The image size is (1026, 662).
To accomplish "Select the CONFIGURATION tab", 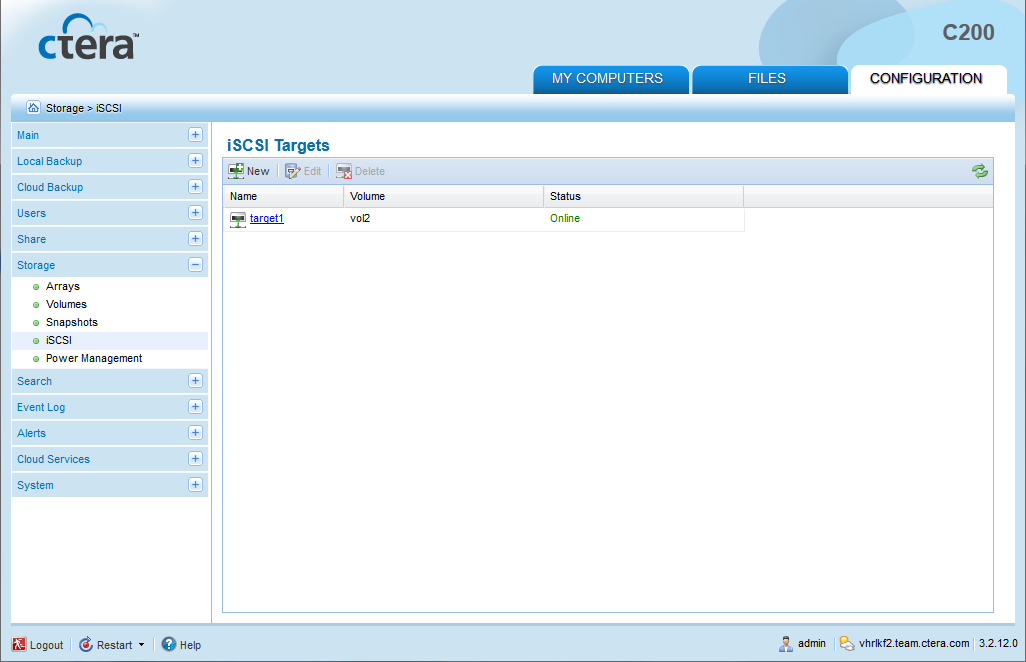I will click(928, 79).
